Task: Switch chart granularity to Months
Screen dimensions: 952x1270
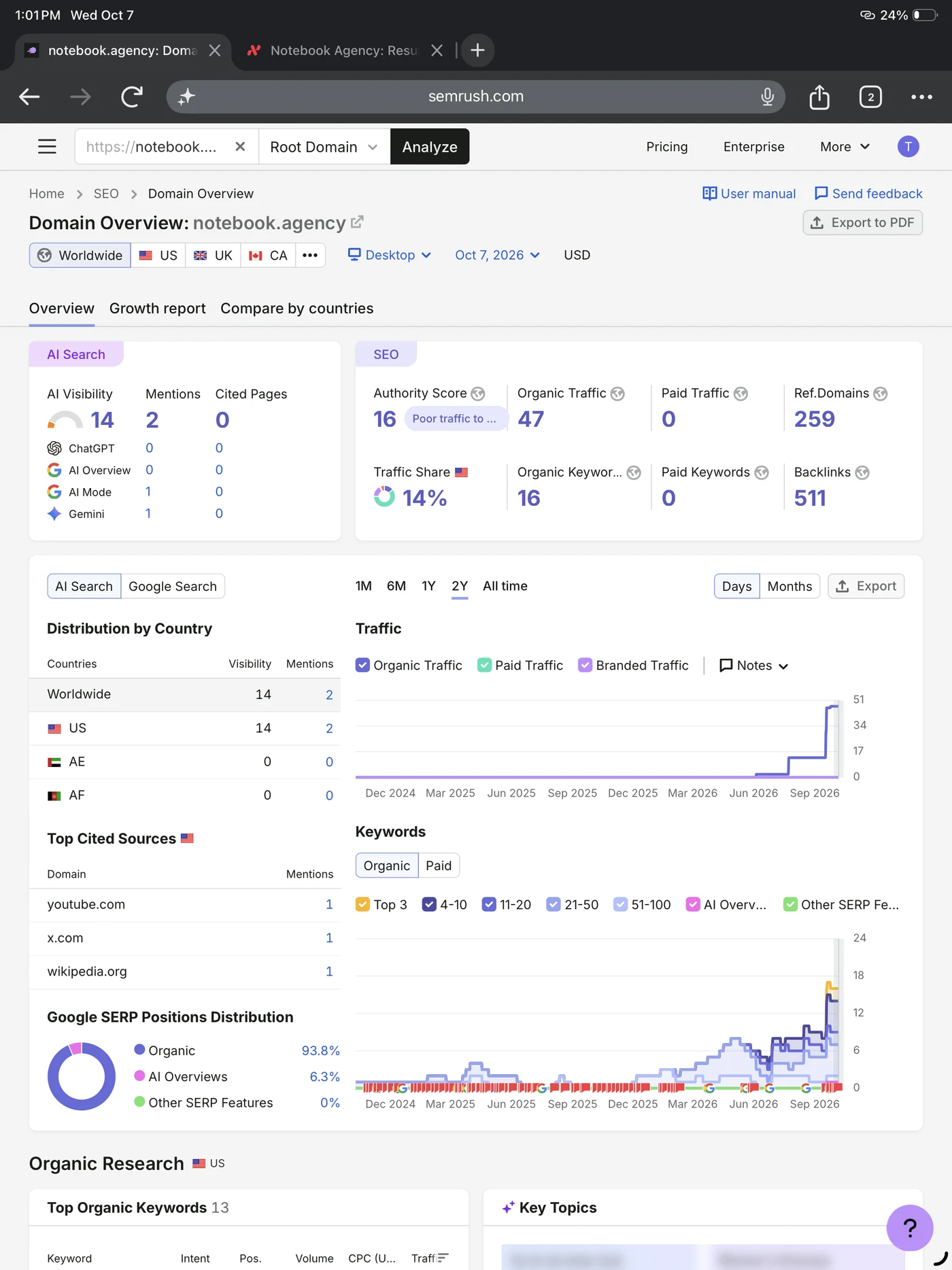Action: (x=789, y=586)
